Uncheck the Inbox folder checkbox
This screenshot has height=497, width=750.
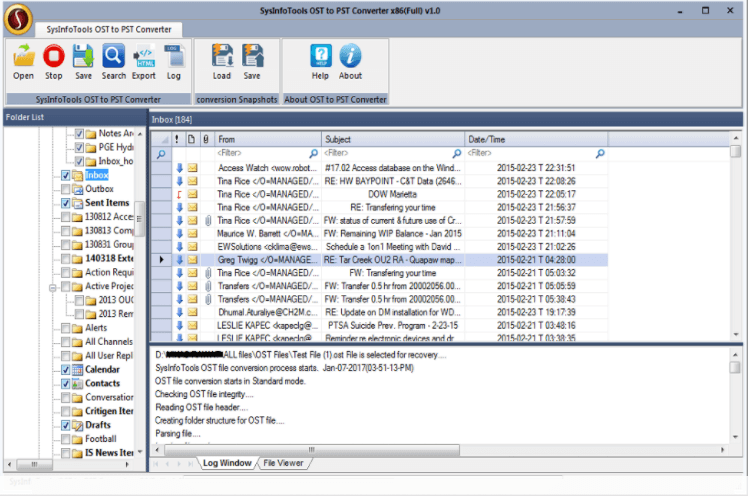pos(66,176)
